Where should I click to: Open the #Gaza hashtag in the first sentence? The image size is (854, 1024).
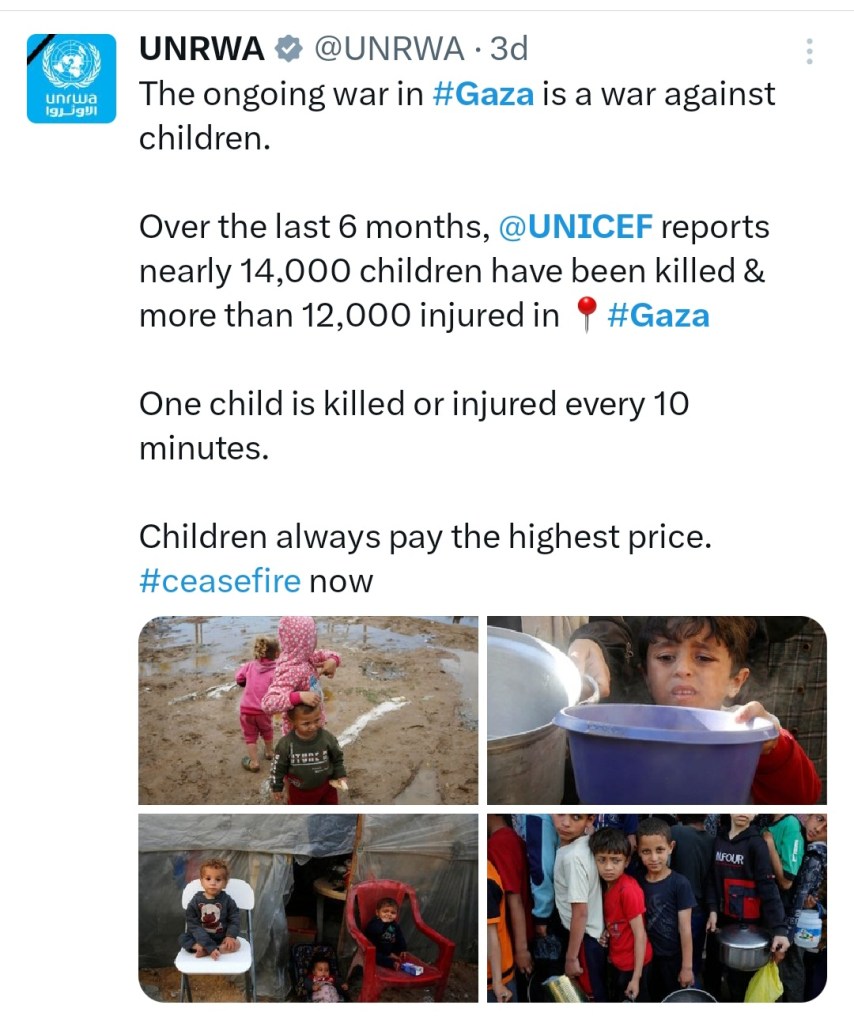pyautogui.click(x=483, y=94)
